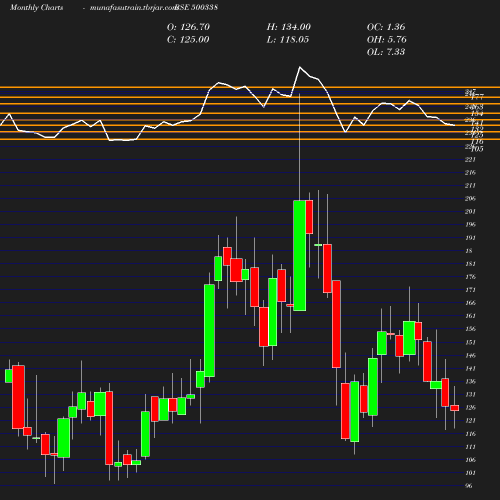
Task: Click the highest peak of the white indicator line
Action: (300, 68)
